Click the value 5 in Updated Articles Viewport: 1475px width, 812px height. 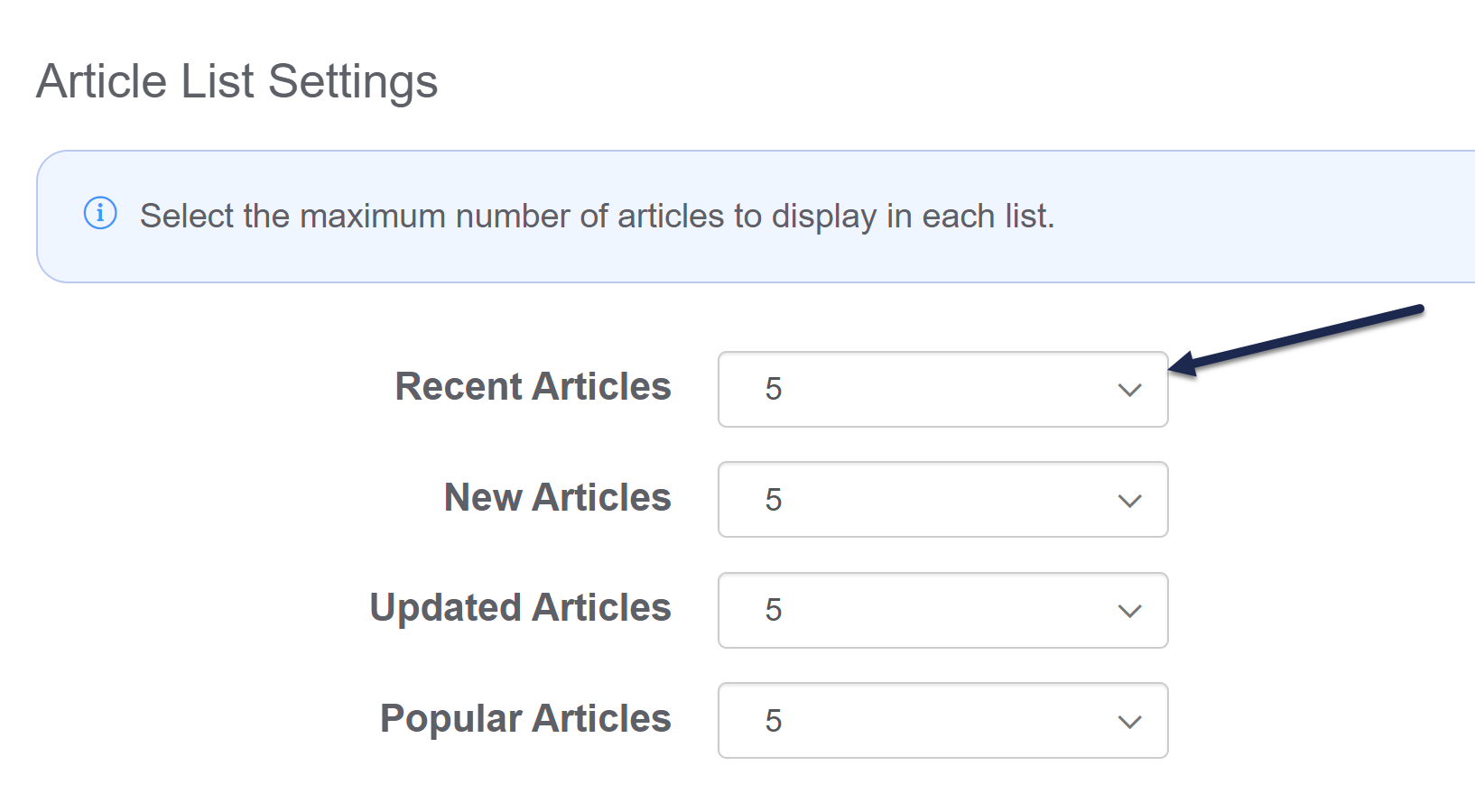774,610
